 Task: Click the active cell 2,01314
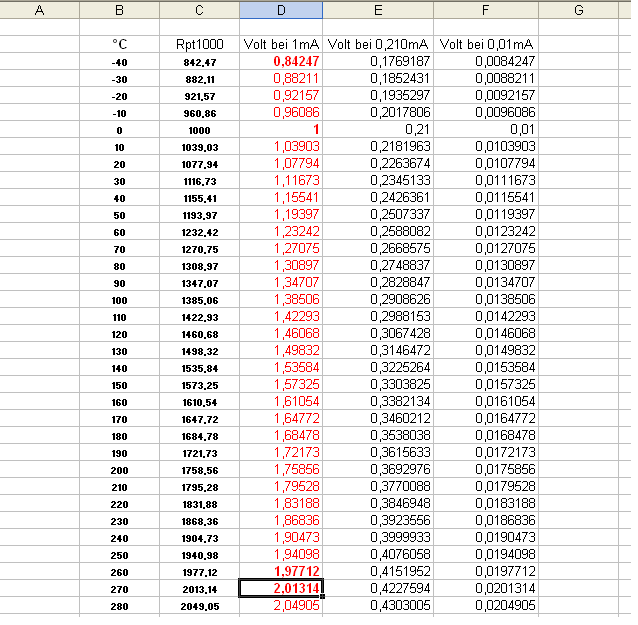(281, 589)
